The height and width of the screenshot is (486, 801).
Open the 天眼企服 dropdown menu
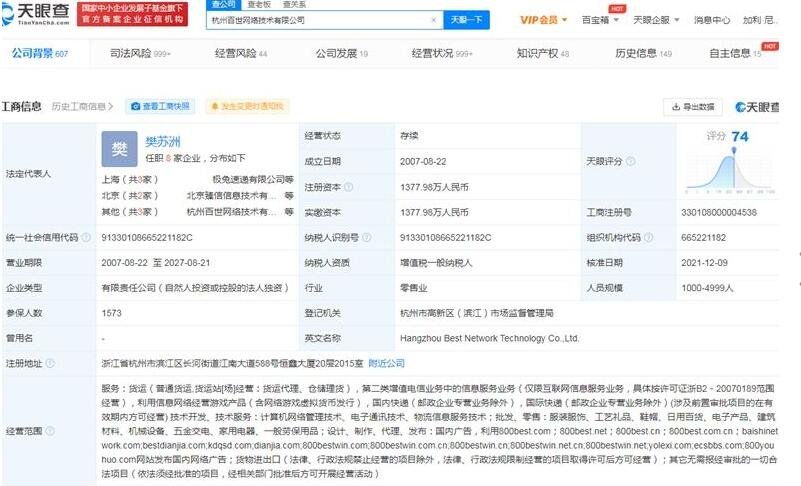(656, 20)
